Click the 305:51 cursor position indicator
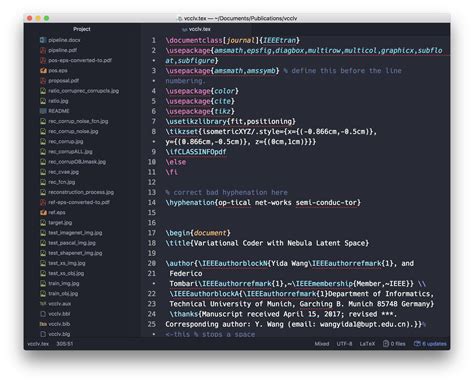Image resolution: width=474 pixels, height=384 pixels. [65, 344]
